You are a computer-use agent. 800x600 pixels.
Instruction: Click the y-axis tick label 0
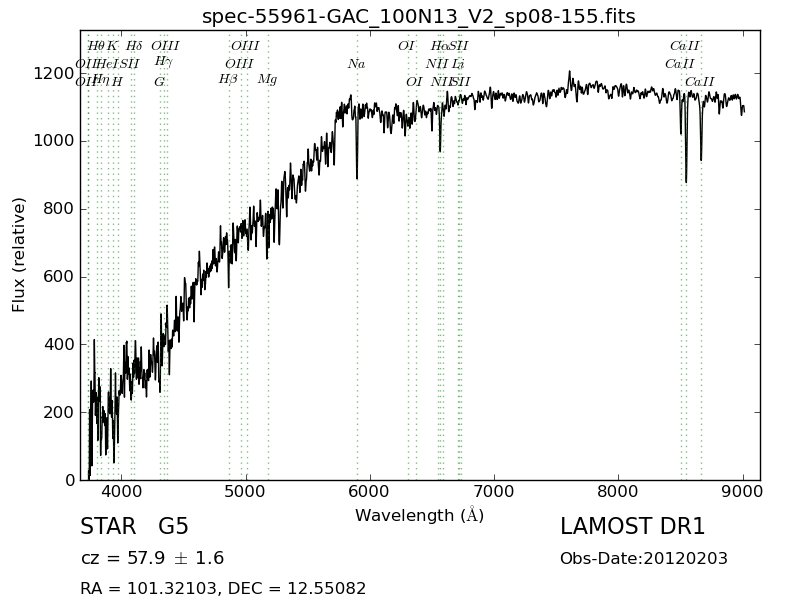coord(70,480)
